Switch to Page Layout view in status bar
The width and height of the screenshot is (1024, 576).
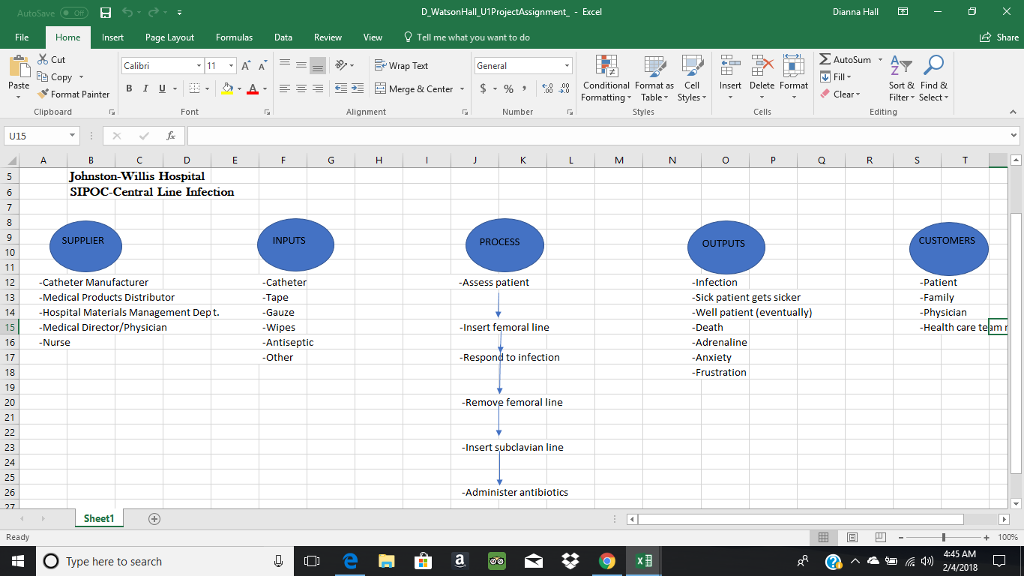[849, 538]
